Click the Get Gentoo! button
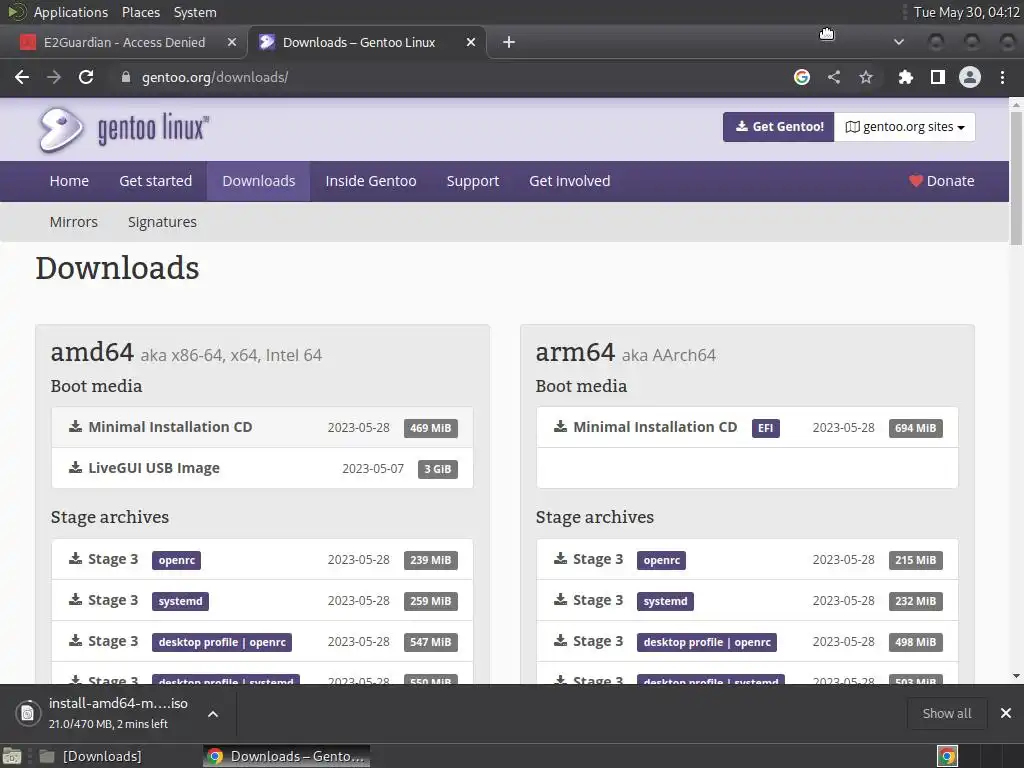 (x=778, y=127)
